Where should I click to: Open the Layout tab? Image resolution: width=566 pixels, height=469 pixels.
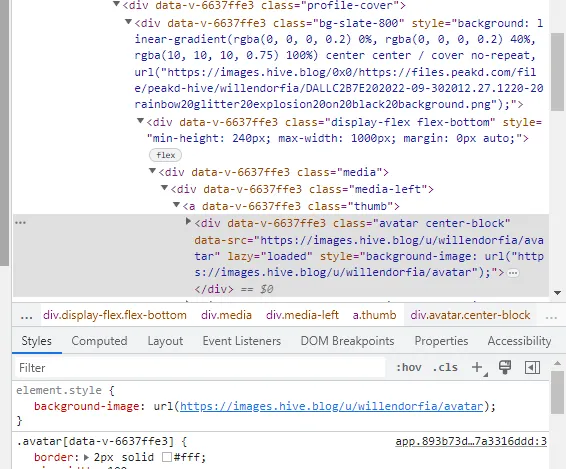(x=165, y=341)
